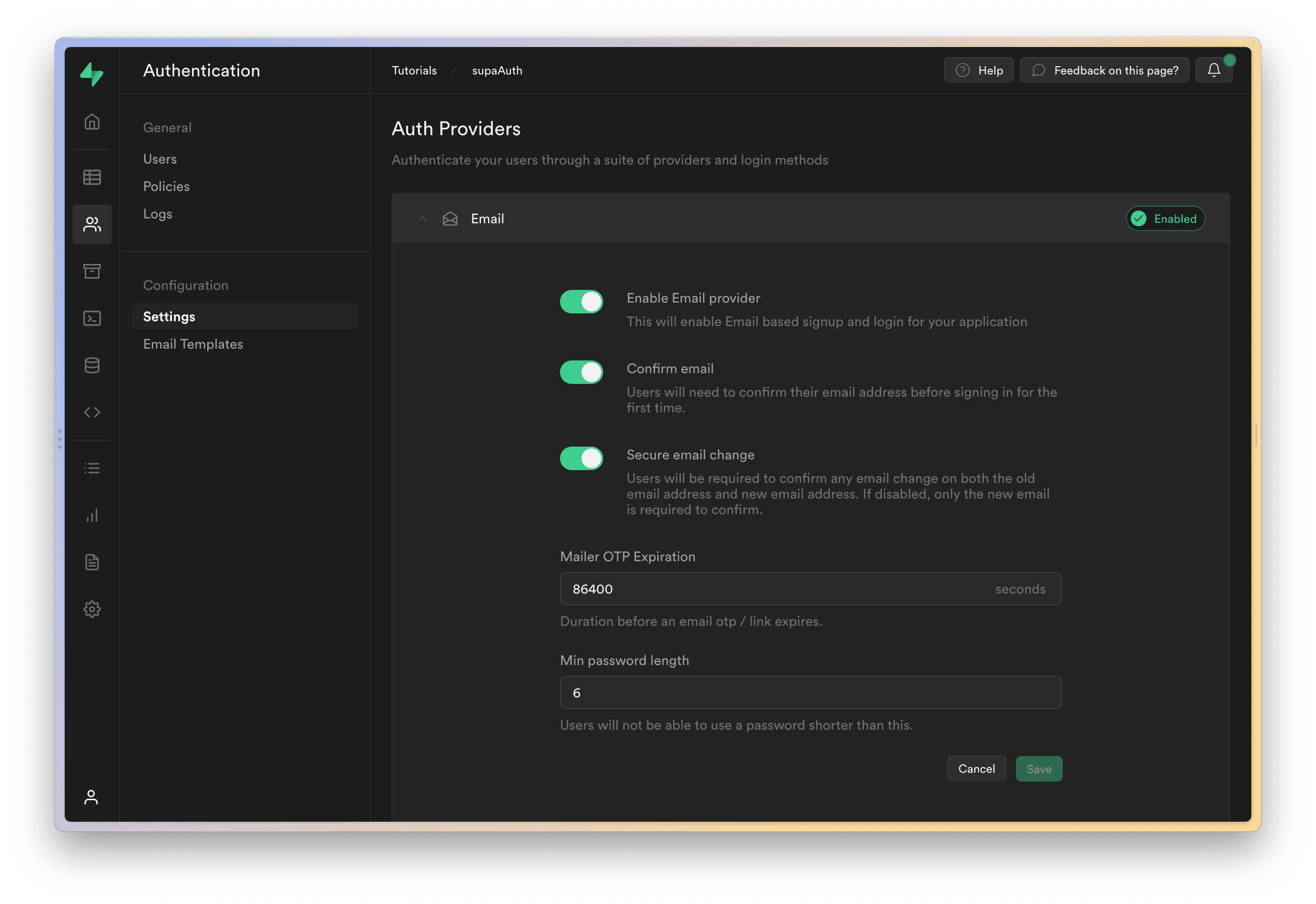Image resolution: width=1316 pixels, height=904 pixels.
Task: Open the Storage icon in sidebar
Action: 92,271
